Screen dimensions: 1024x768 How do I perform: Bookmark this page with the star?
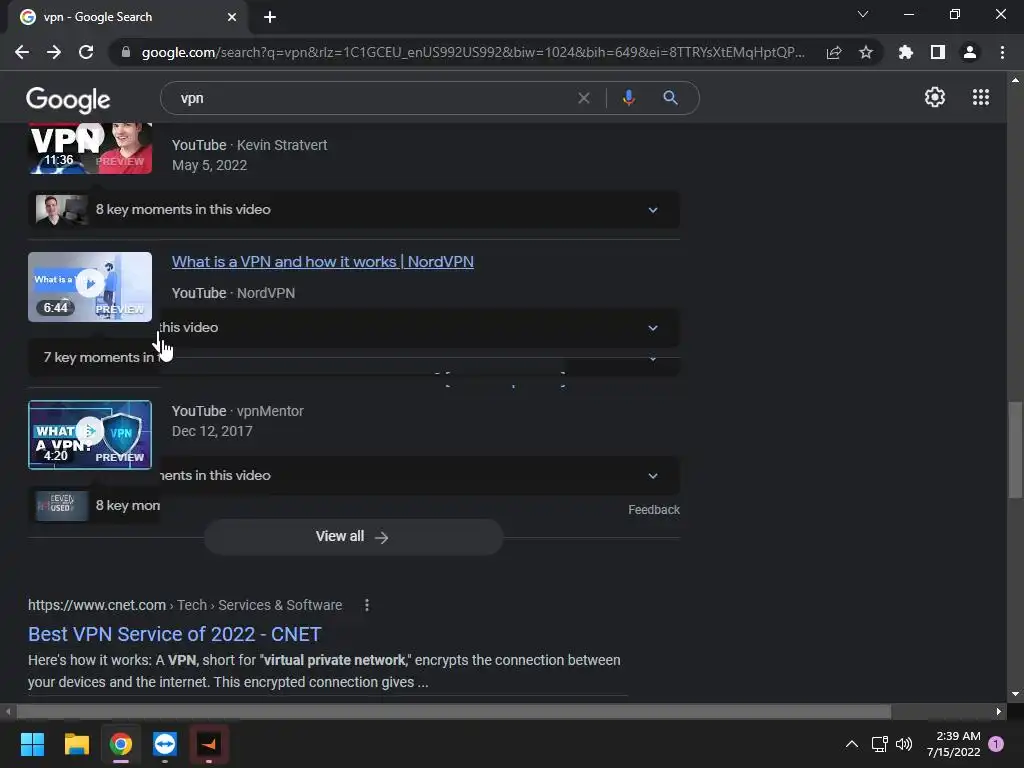(x=866, y=52)
